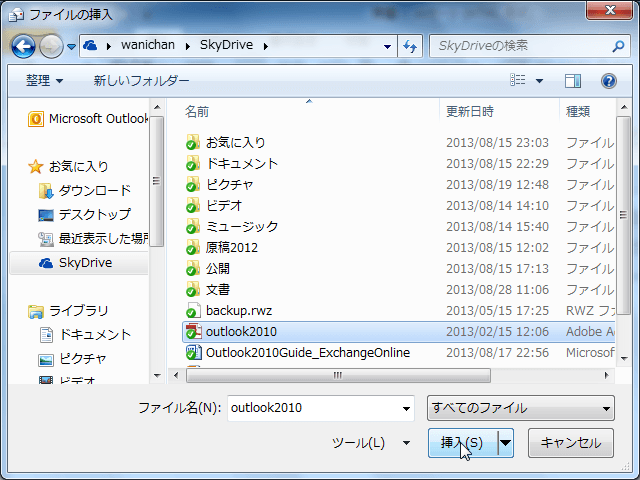Select お気に入り star in navigation pane
Viewport: 640px width, 480px height.
tap(68, 167)
